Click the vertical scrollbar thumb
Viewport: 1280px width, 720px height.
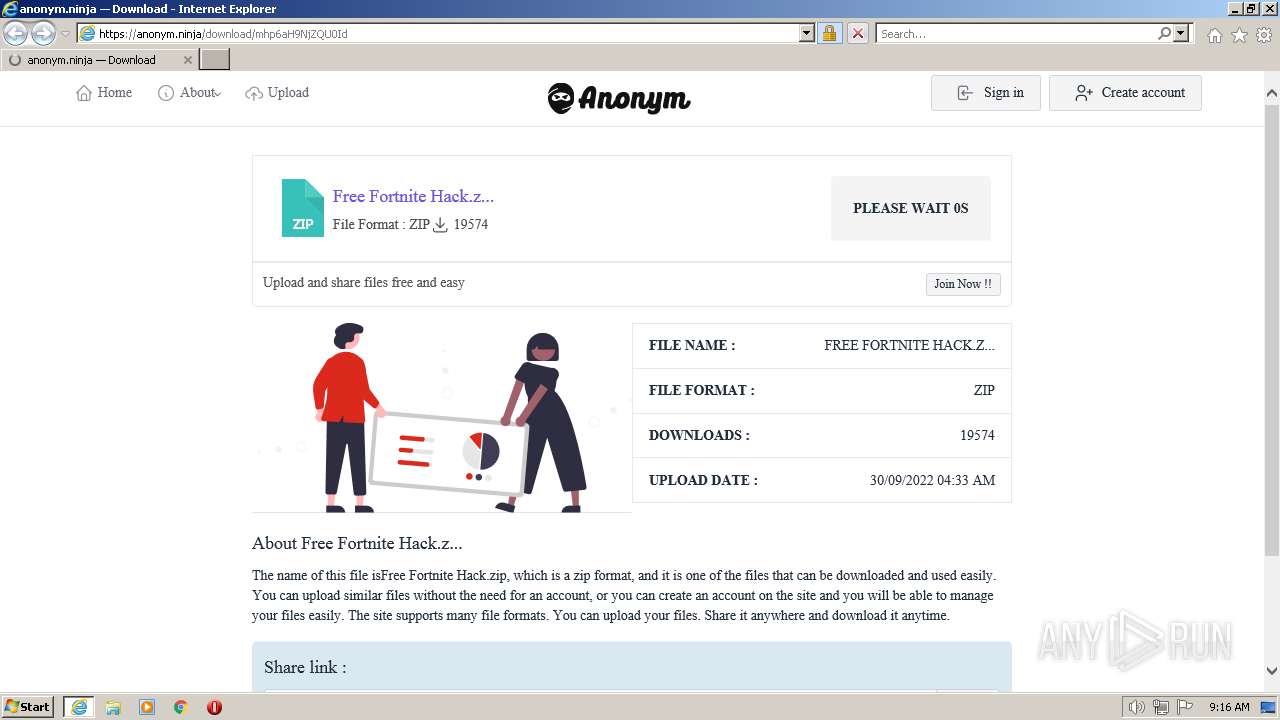[1272, 330]
